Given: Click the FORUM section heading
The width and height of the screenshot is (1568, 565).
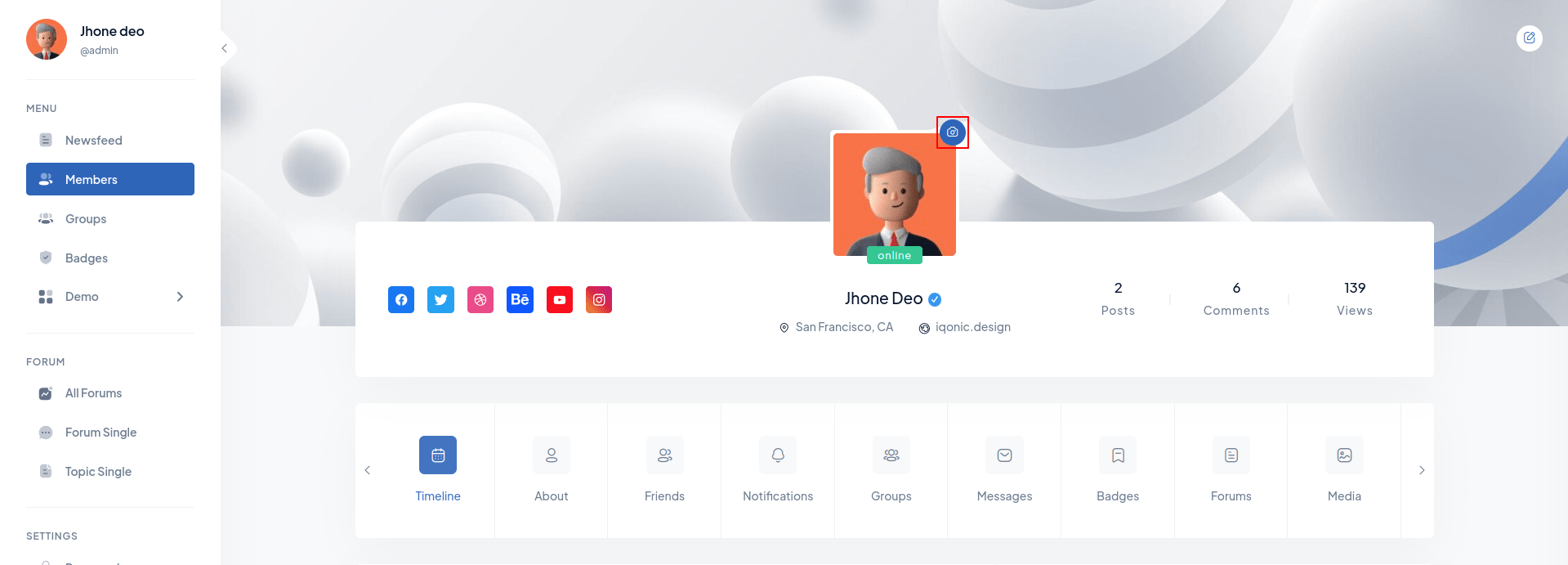Looking at the screenshot, I should click(x=46, y=362).
